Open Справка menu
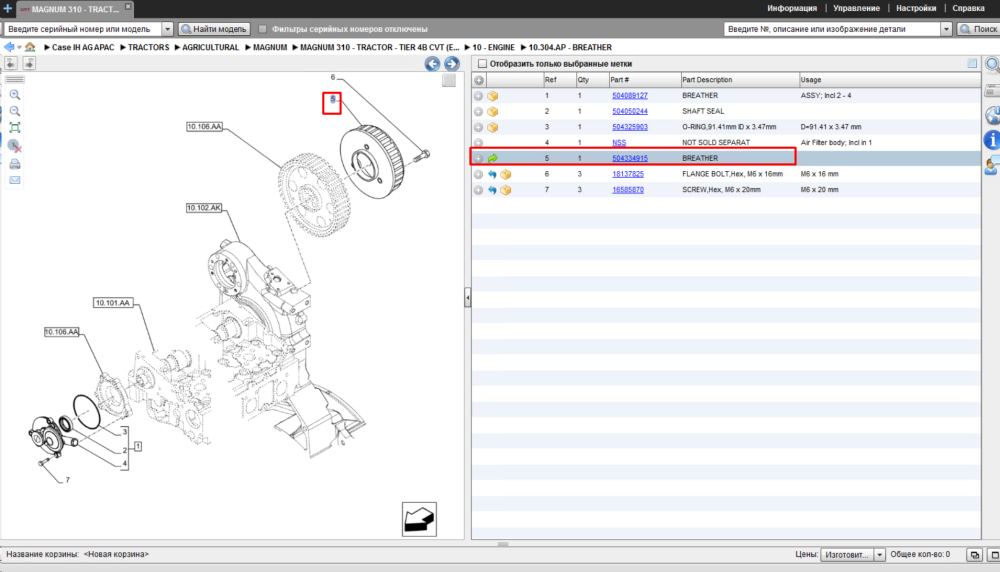The height and width of the screenshot is (572, 1000). (968, 8)
